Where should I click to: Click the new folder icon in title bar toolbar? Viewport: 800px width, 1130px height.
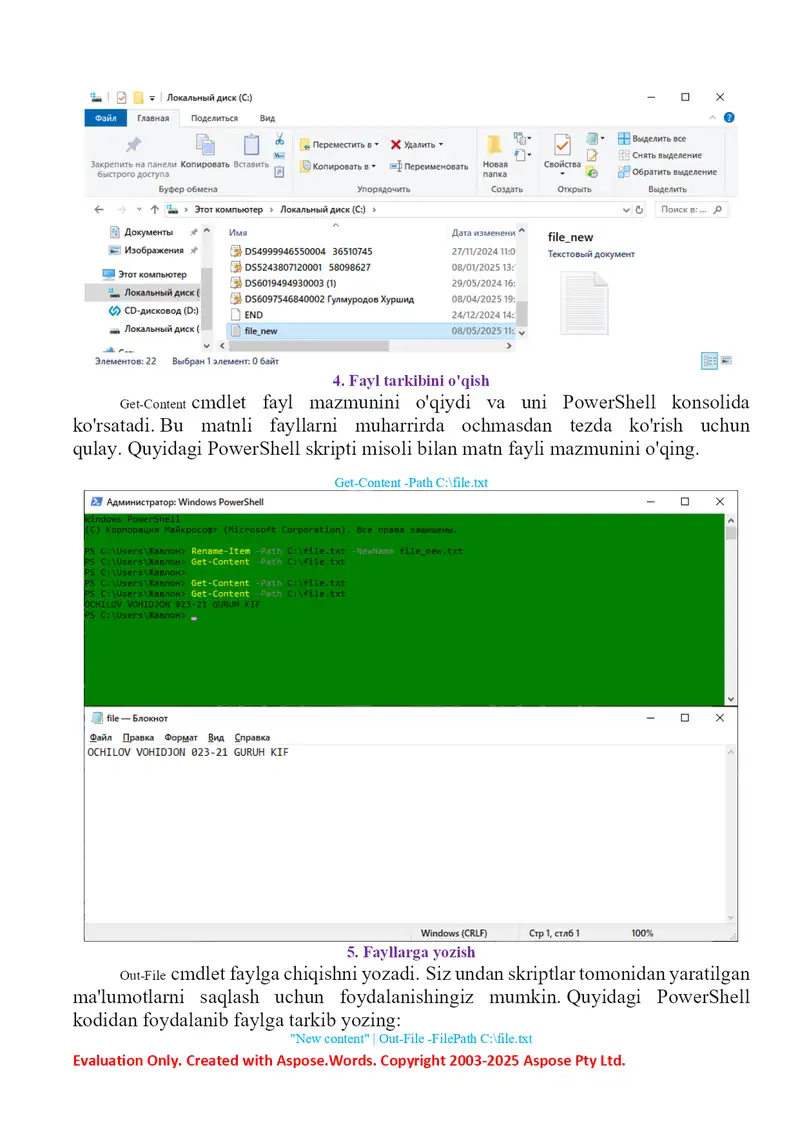[x=138, y=97]
